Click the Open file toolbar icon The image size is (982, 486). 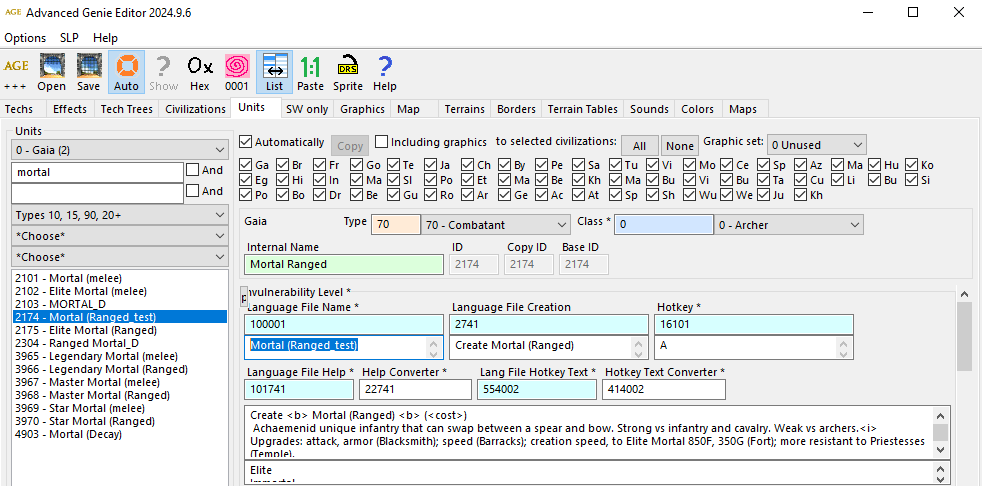(x=51, y=67)
